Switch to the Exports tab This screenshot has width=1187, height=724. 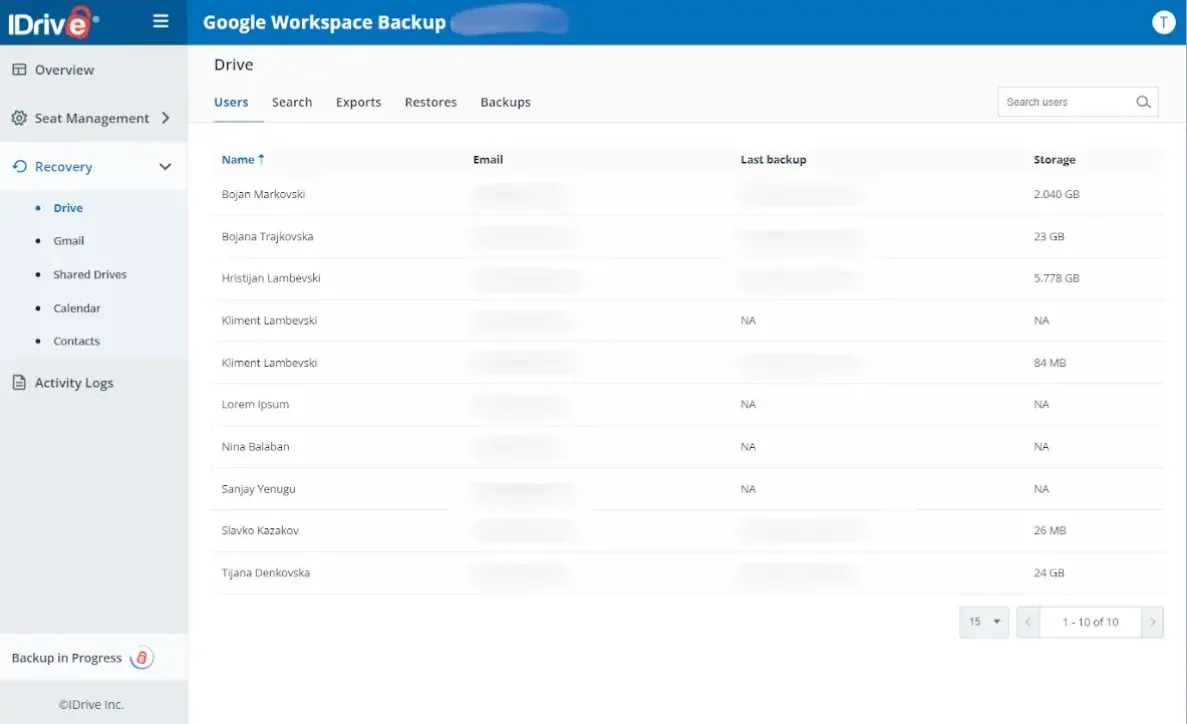coord(358,102)
